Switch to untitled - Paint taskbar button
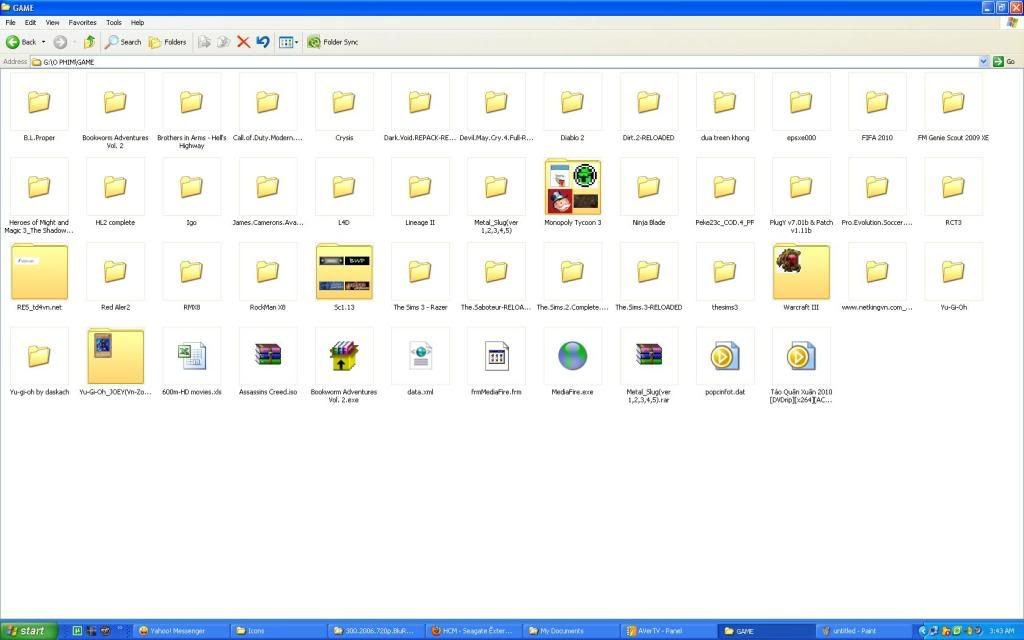This screenshot has height=640, width=1024. 863,631
